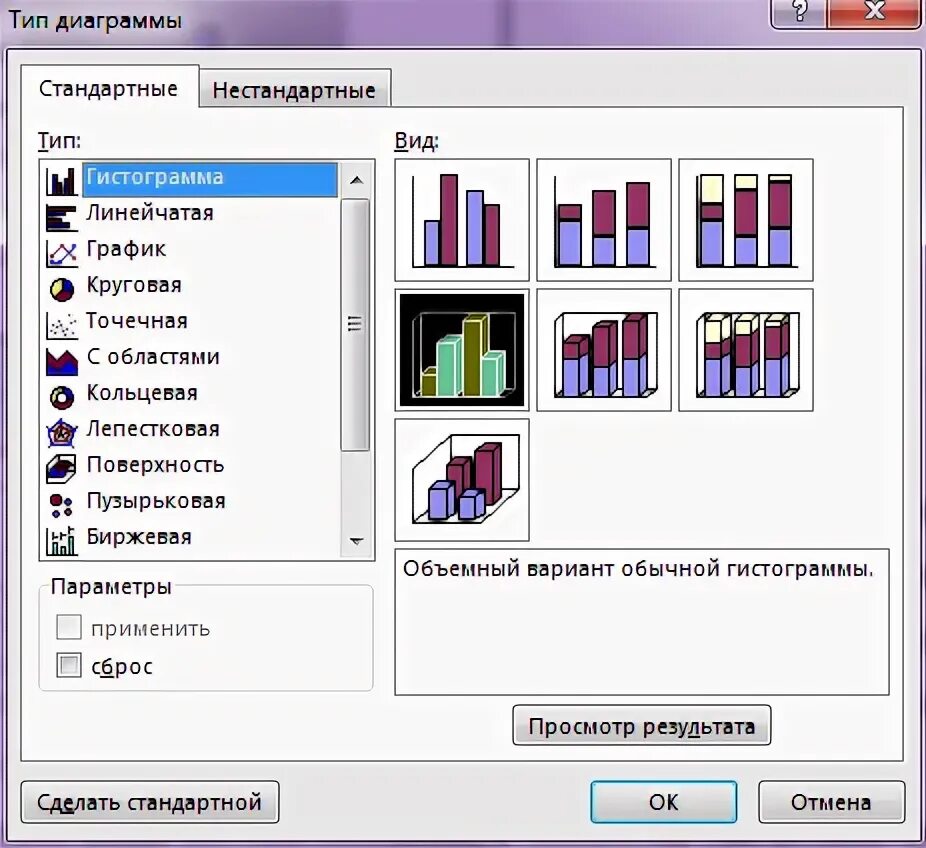Click the Поверхность surface chart icon
Screen dimensions: 926x848
[61, 469]
